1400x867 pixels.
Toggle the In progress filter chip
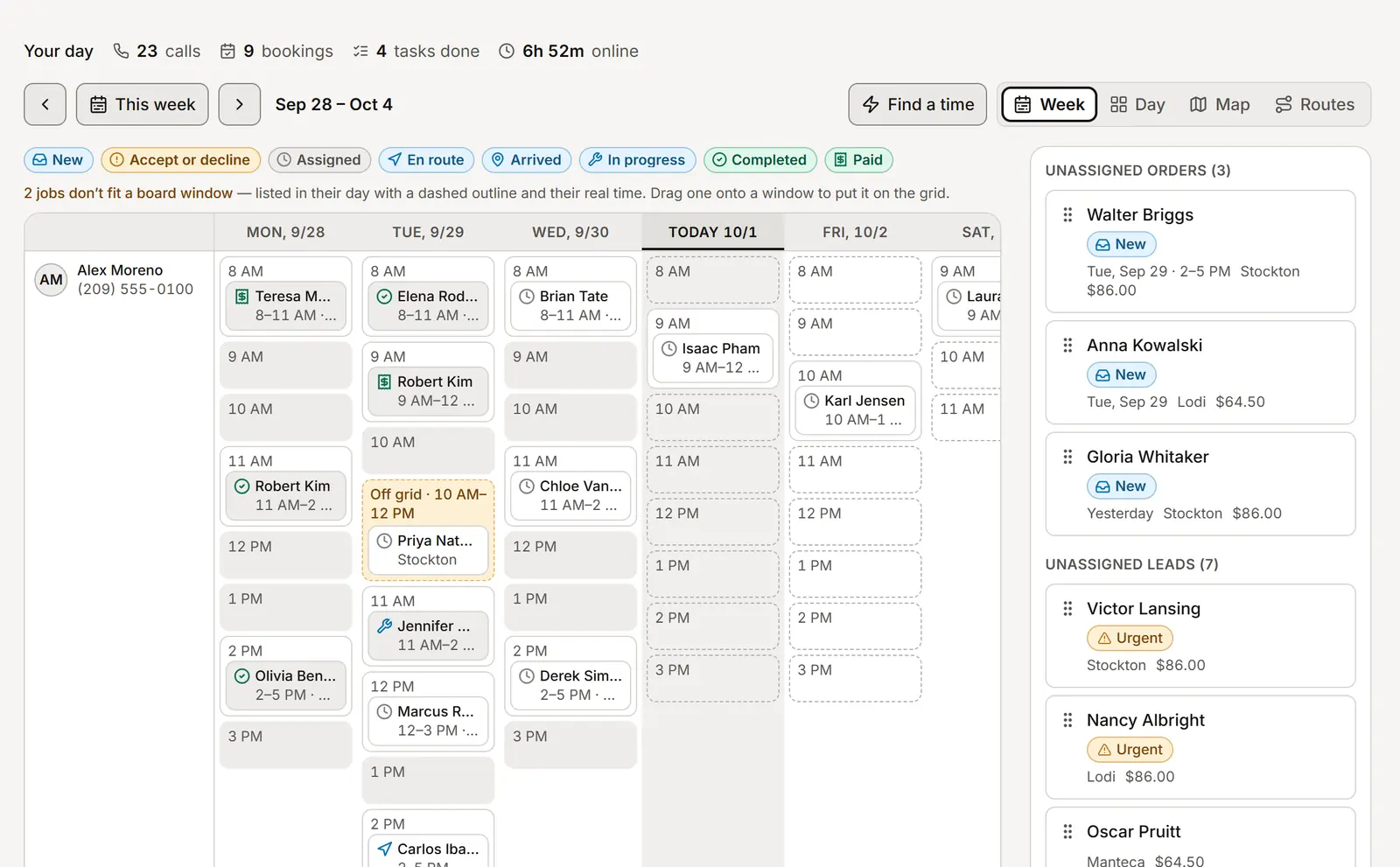point(637,160)
